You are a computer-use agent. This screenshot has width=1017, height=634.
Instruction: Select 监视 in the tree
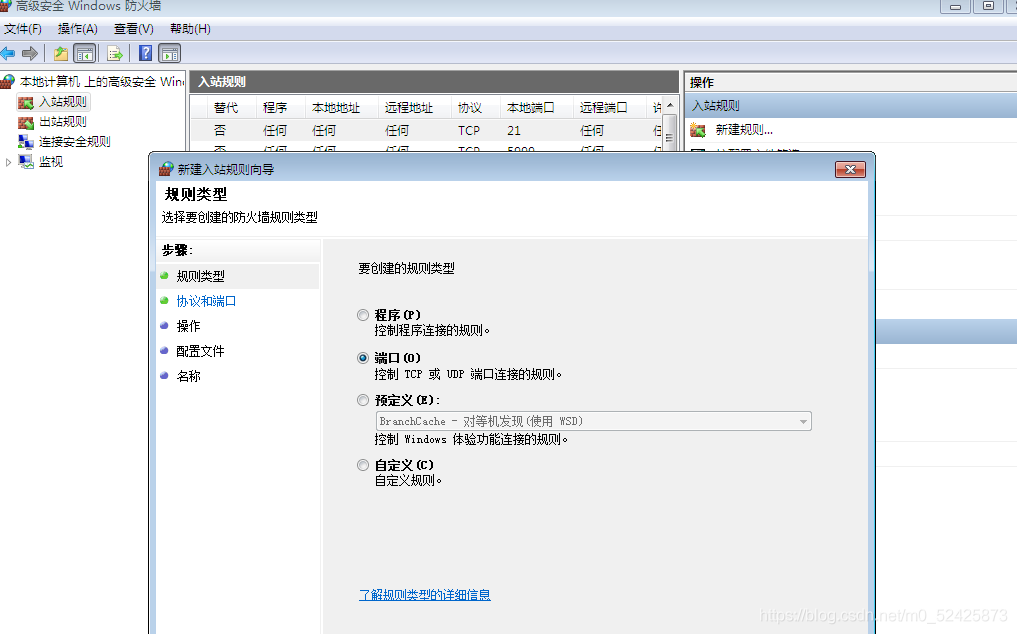(x=51, y=162)
